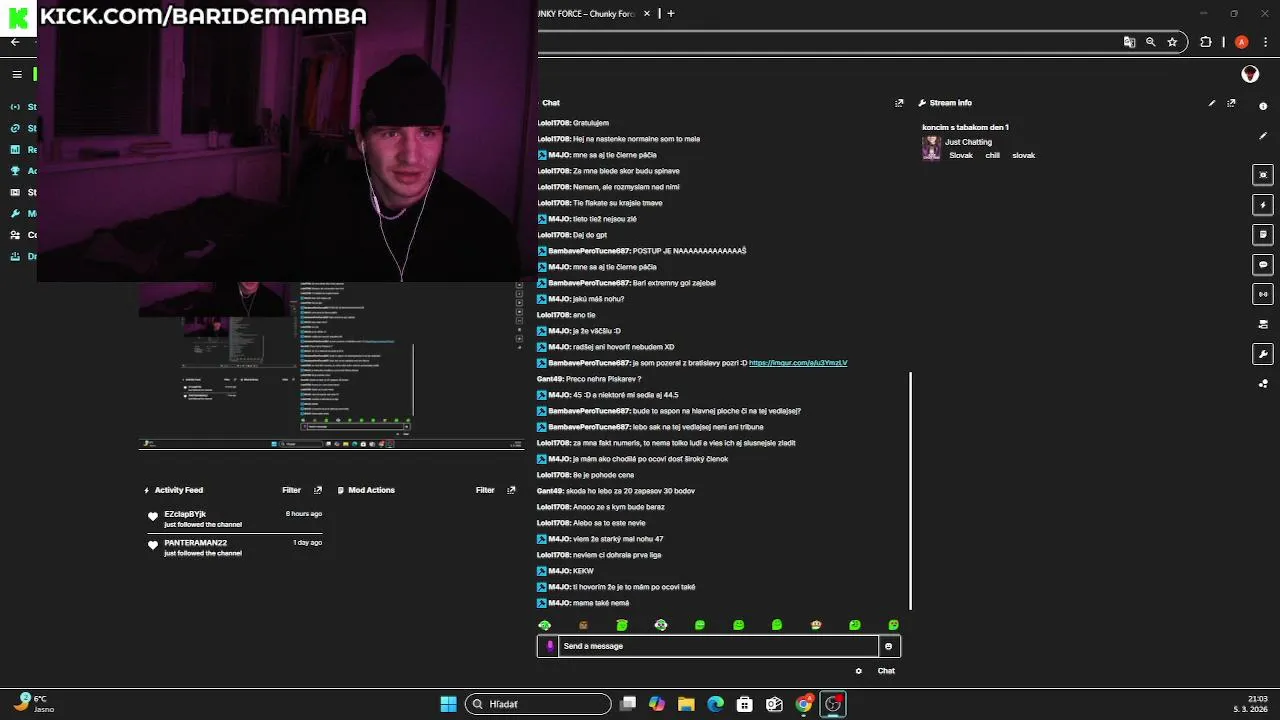Select the monkey face emote
Screen dimensions: 1280x720
[x=816, y=625]
